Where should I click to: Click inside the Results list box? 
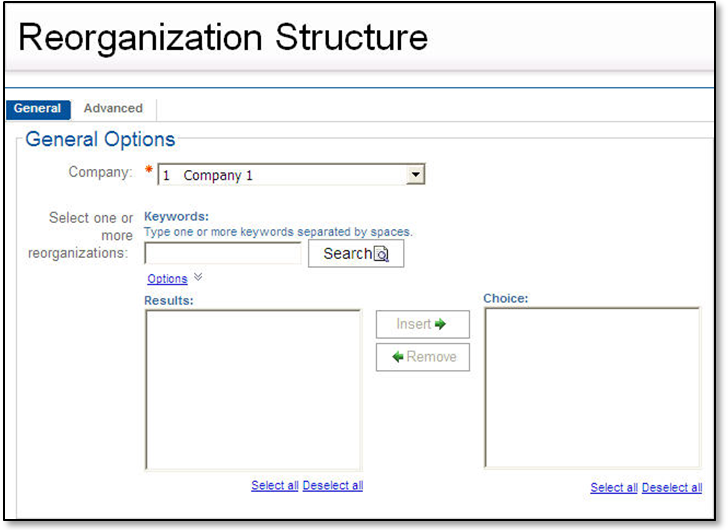(253, 389)
